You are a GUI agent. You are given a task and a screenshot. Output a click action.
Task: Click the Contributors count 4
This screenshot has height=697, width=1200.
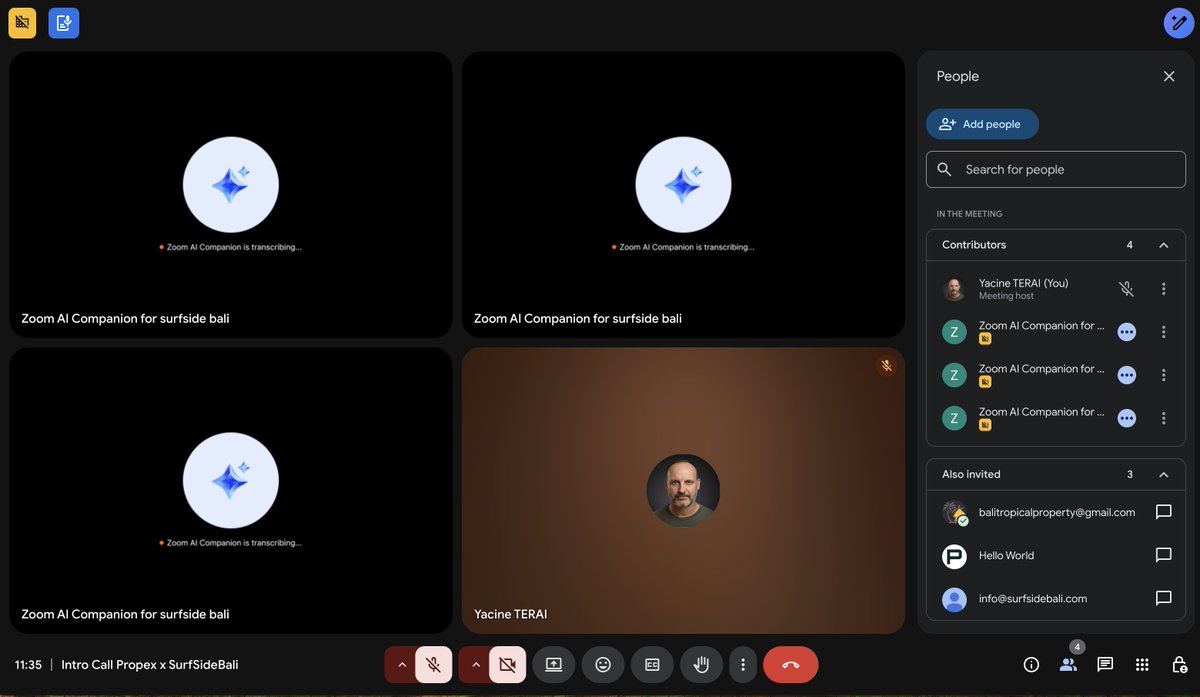point(1130,245)
